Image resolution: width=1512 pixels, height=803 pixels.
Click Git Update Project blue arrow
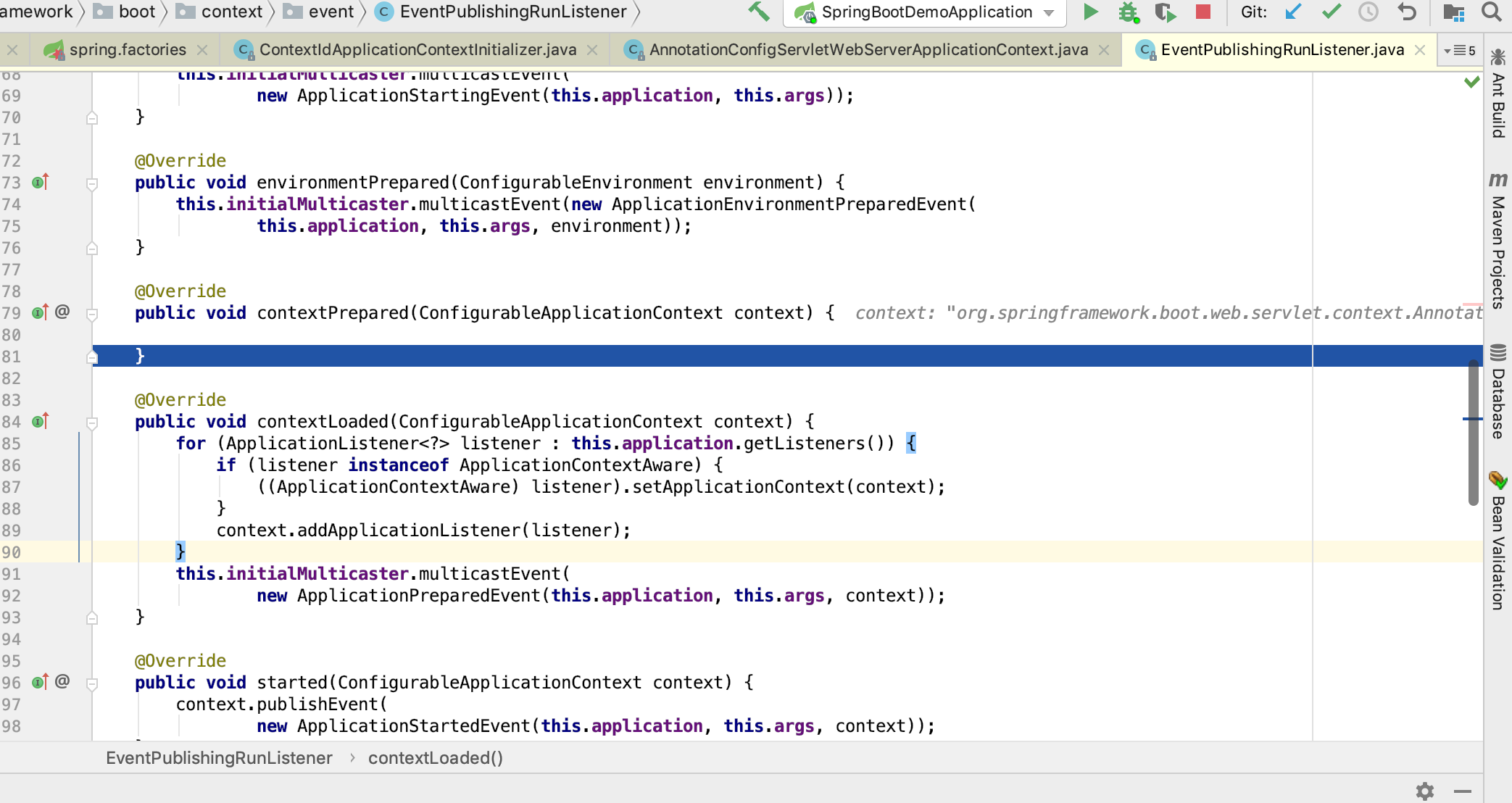point(1293,12)
